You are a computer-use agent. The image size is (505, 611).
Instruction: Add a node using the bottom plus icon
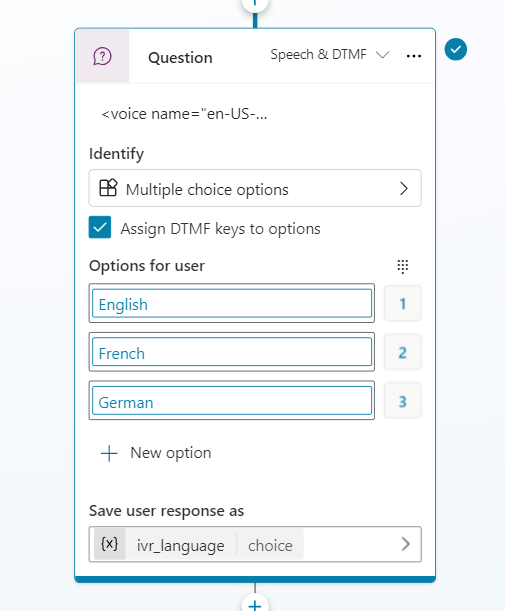[255, 605]
